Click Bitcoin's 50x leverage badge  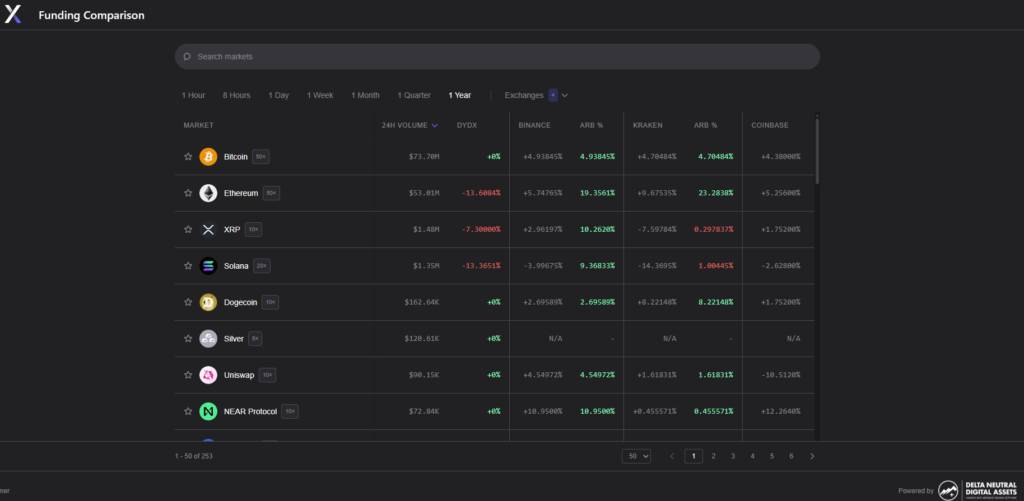click(261, 157)
